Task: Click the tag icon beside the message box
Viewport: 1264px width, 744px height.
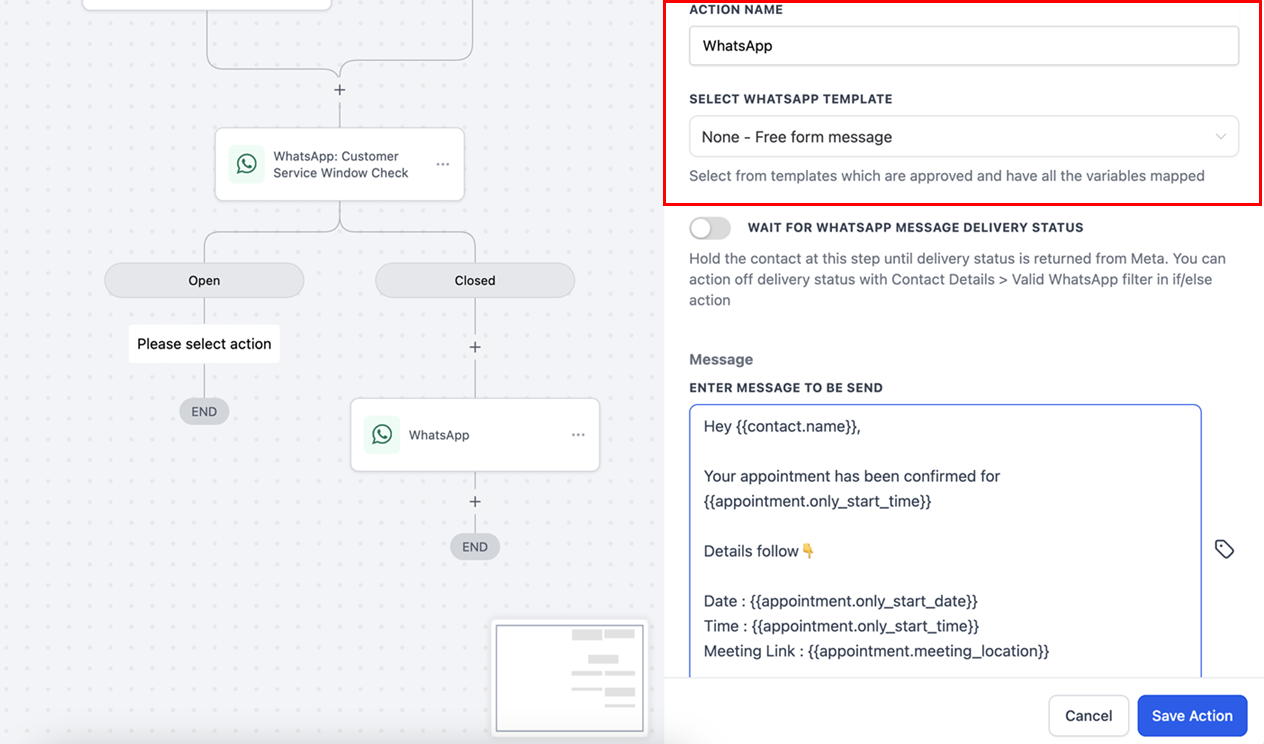Action: click(1224, 549)
